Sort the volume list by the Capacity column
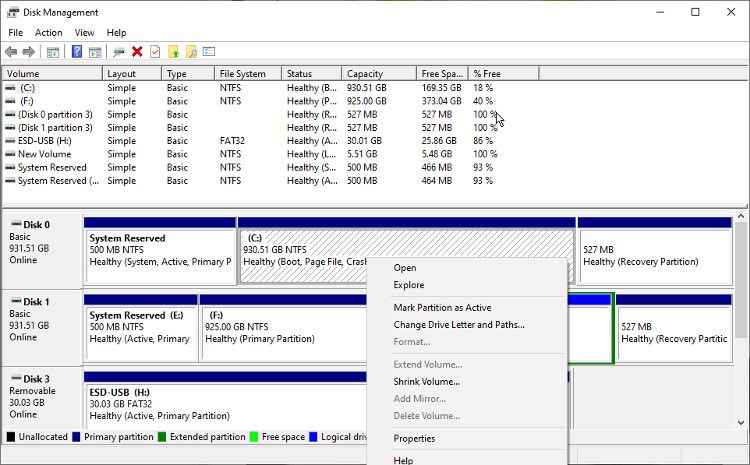 (377, 74)
